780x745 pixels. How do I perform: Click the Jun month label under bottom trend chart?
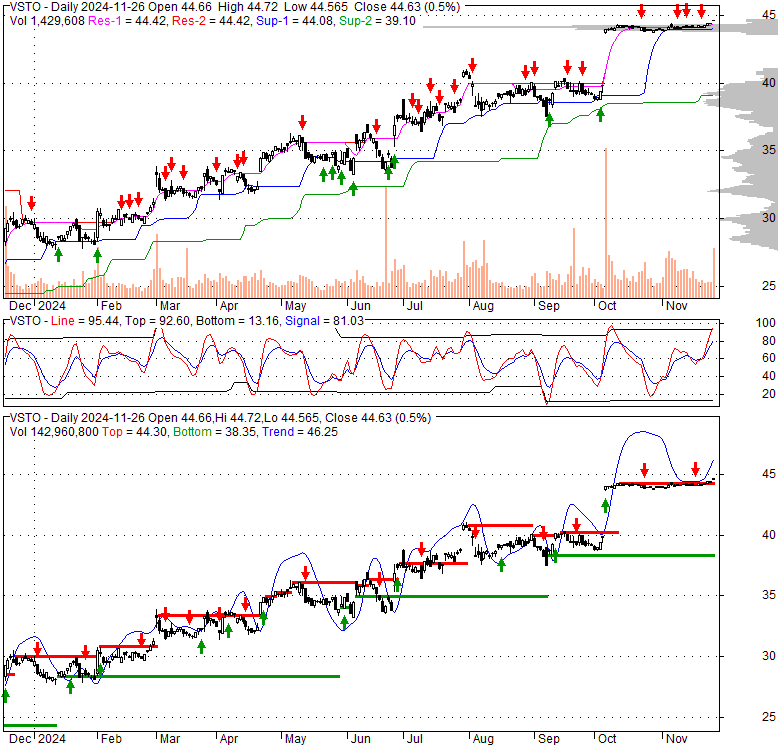pyautogui.click(x=360, y=739)
